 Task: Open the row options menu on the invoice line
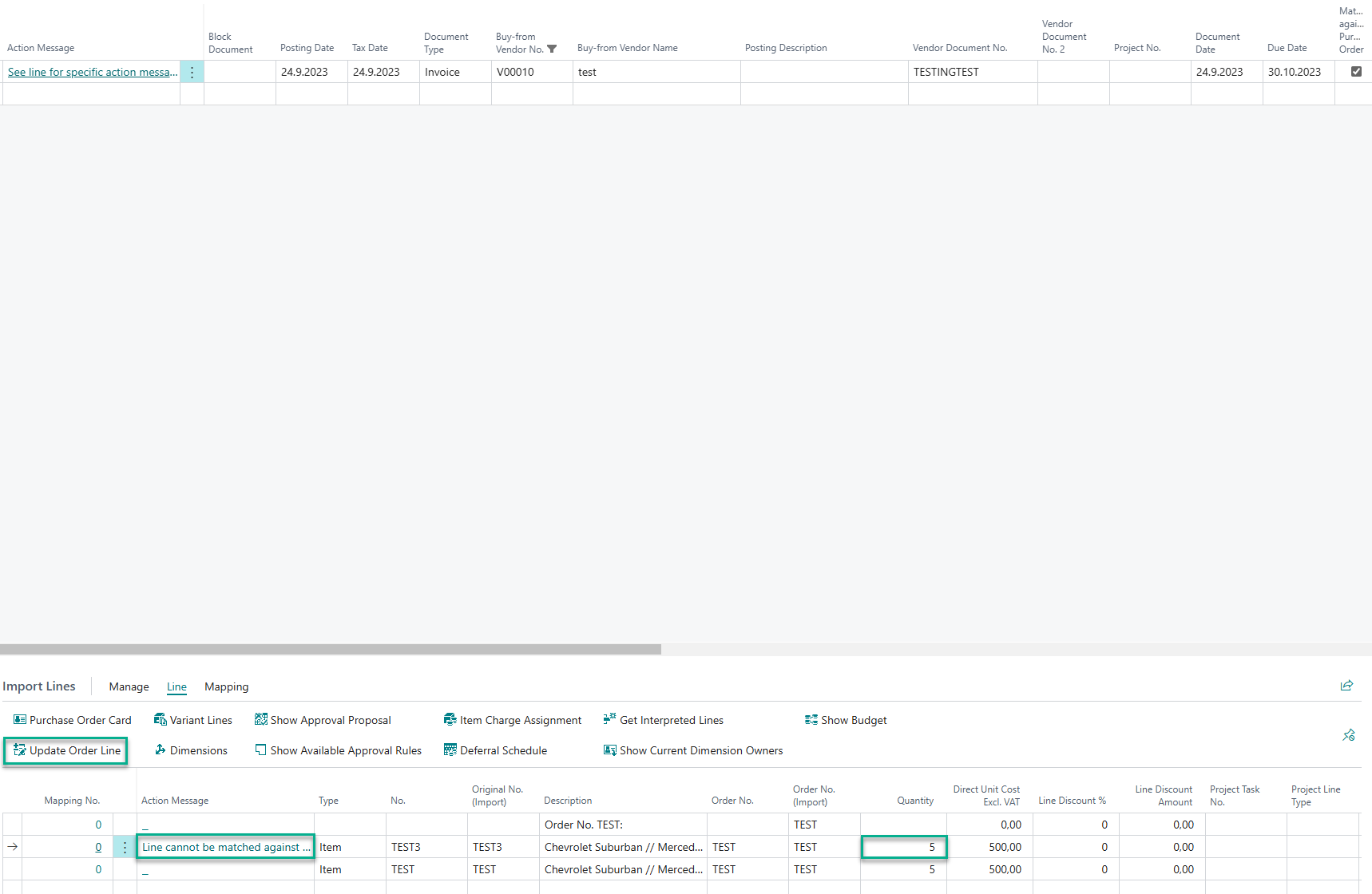tap(192, 71)
